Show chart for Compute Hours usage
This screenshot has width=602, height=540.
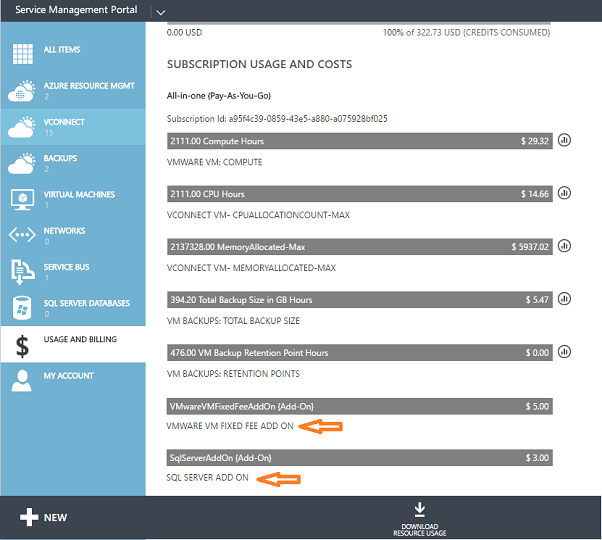pos(564,140)
